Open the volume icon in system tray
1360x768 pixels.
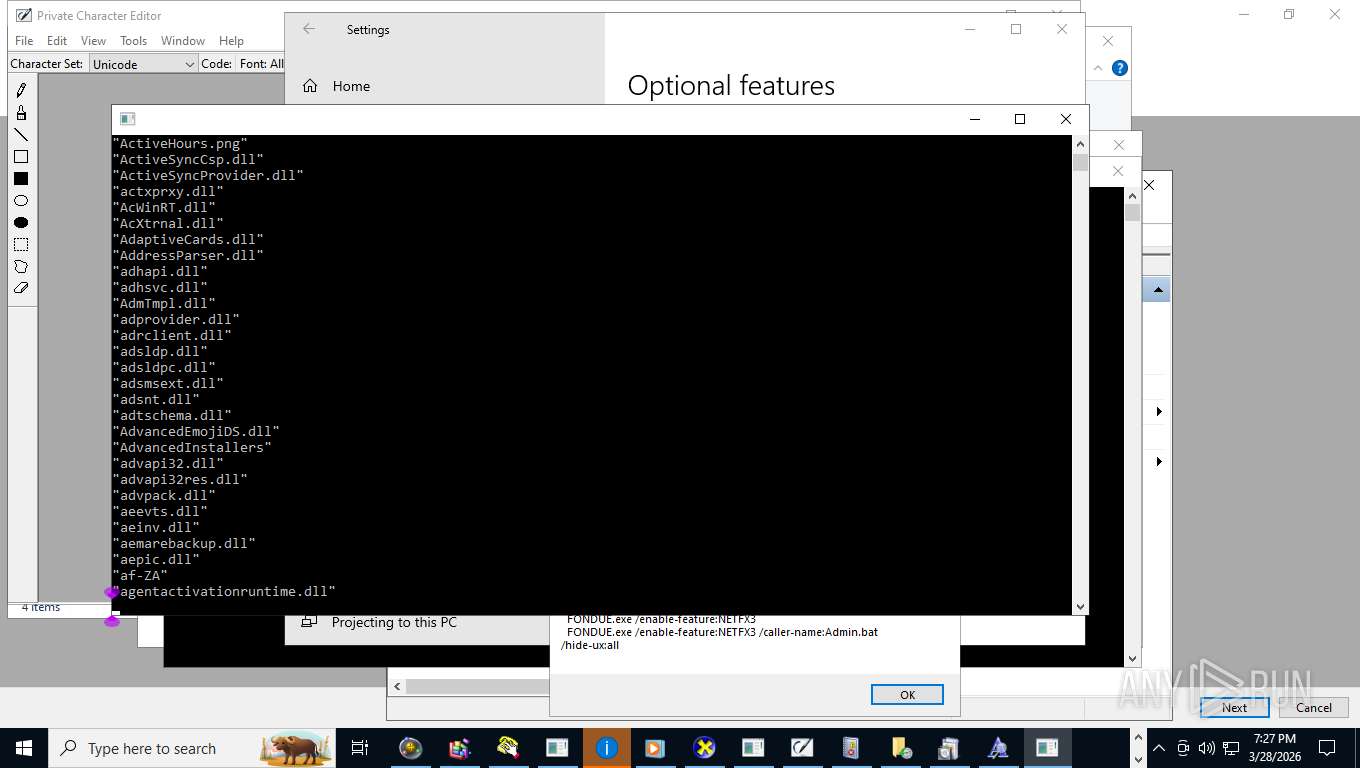[1206, 748]
